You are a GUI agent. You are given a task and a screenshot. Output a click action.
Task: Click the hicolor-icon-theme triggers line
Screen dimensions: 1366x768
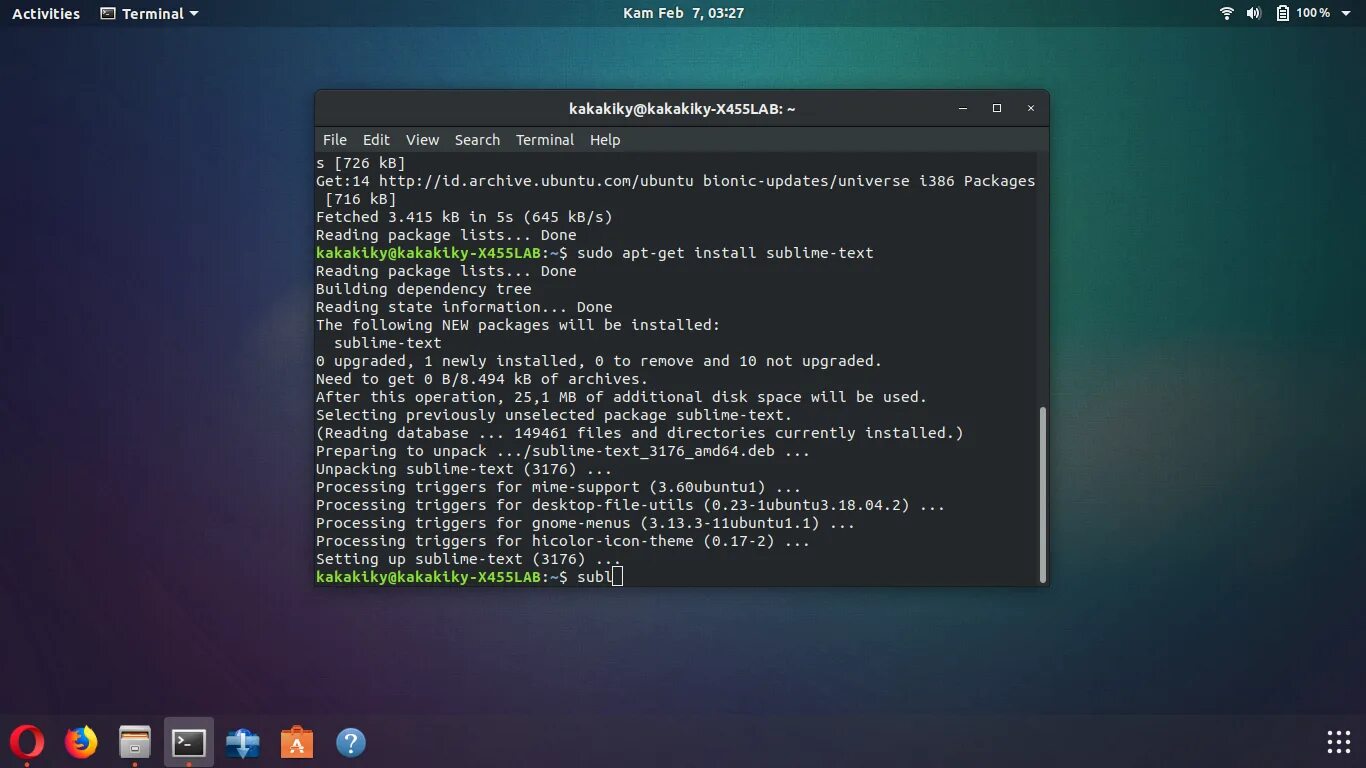[x=563, y=541]
